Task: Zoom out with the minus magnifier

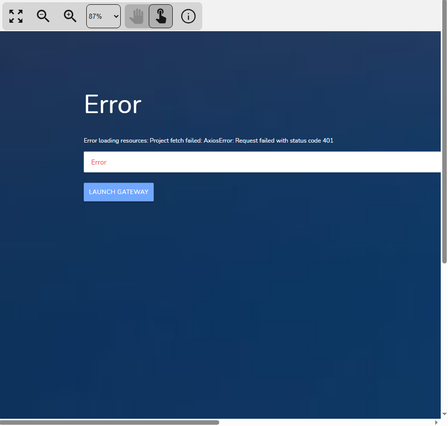Action: click(x=43, y=16)
